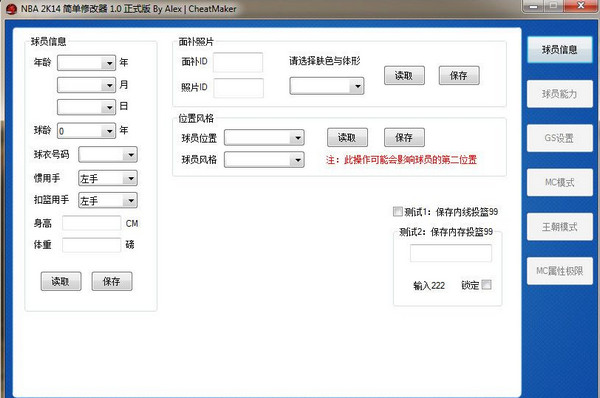Open the 日 day dropdown

pos(86,107)
